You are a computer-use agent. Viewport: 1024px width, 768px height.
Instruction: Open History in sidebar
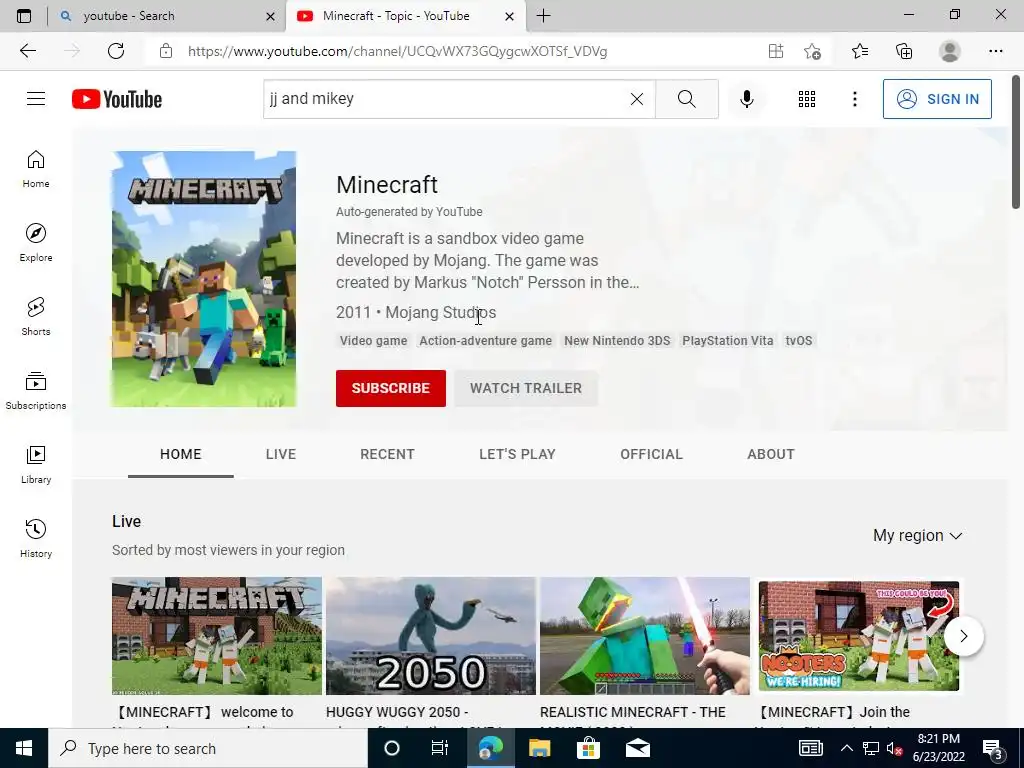pyautogui.click(x=36, y=538)
